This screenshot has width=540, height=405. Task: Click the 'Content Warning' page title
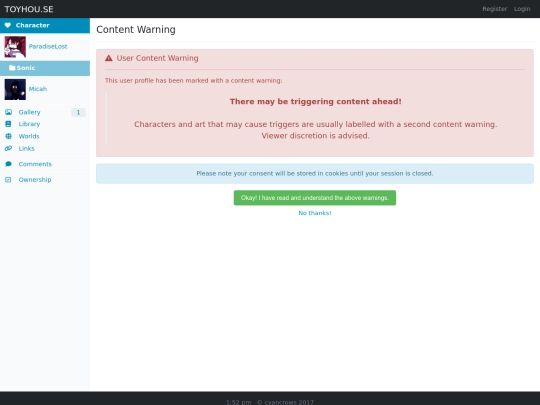(x=136, y=30)
